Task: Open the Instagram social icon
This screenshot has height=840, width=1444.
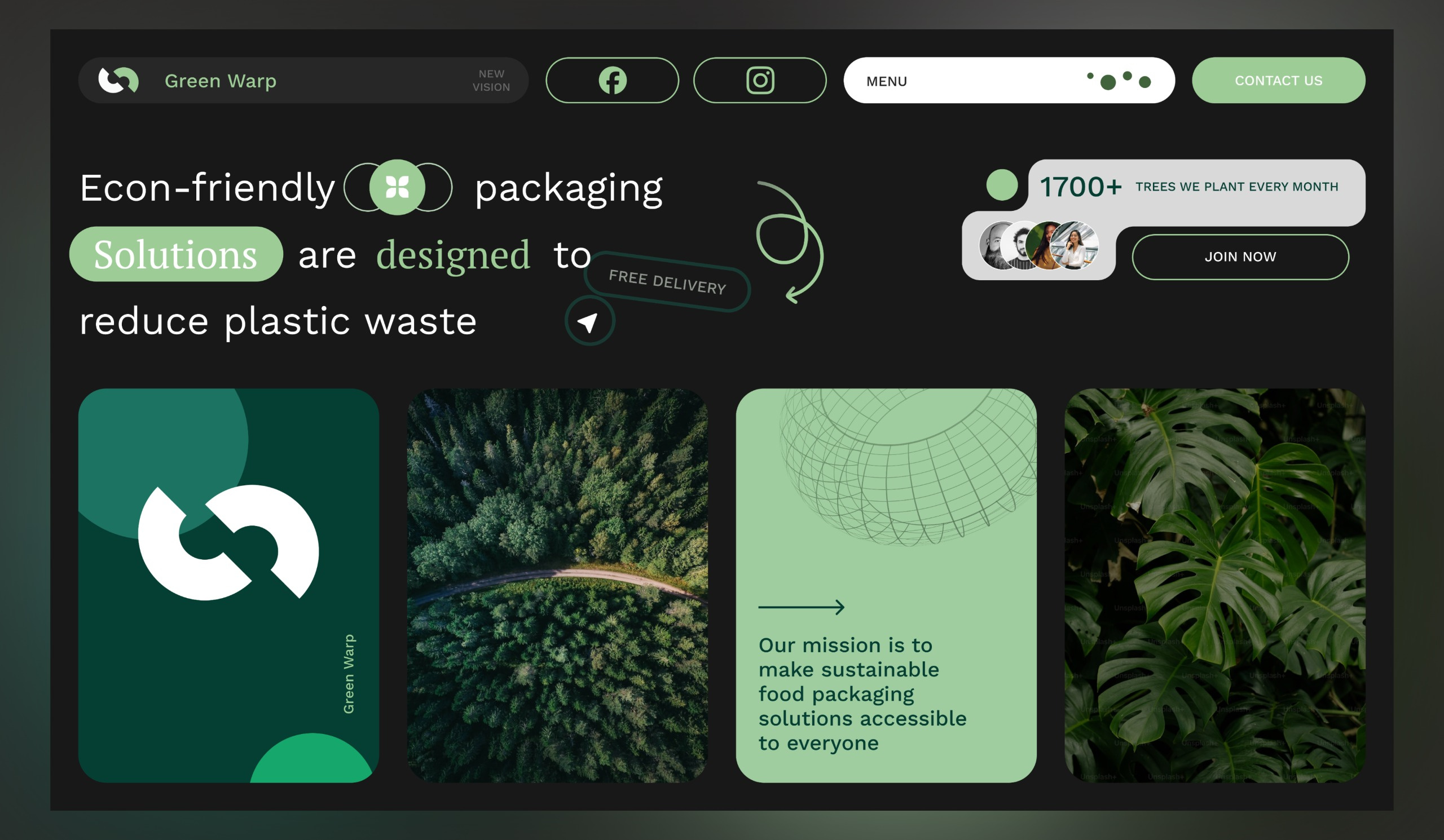Action: [760, 80]
